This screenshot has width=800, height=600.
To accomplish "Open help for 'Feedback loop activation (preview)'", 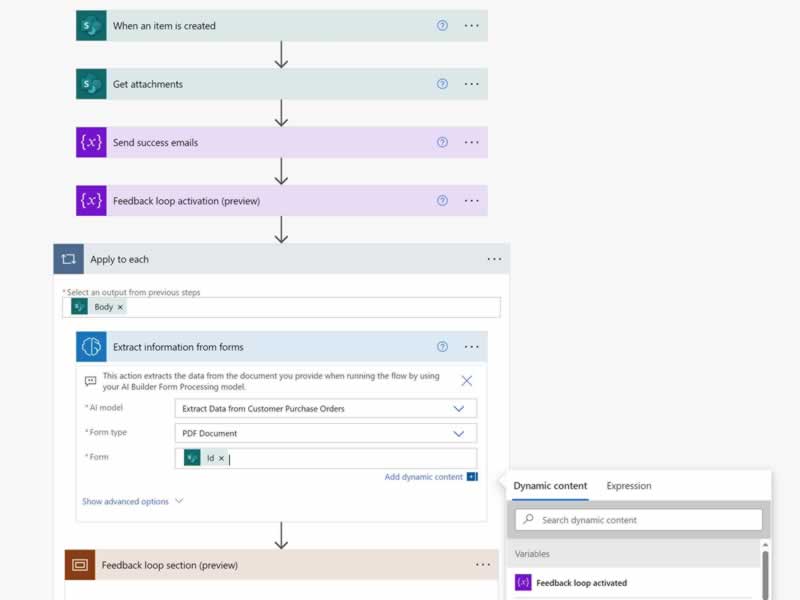I will pos(442,200).
